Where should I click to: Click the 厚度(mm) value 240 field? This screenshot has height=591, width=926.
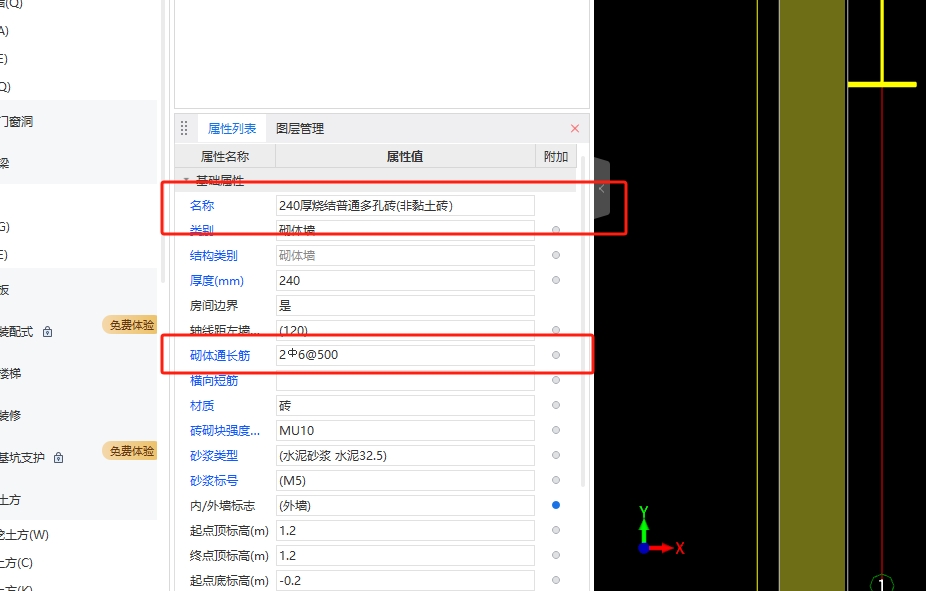pyautogui.click(x=405, y=280)
